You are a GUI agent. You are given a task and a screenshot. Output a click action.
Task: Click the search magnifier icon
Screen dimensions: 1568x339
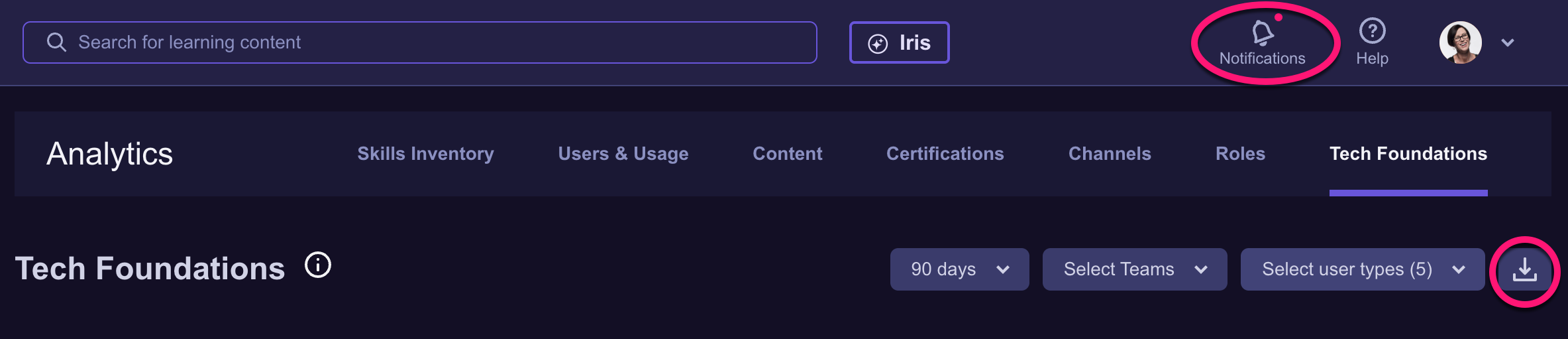[x=57, y=42]
